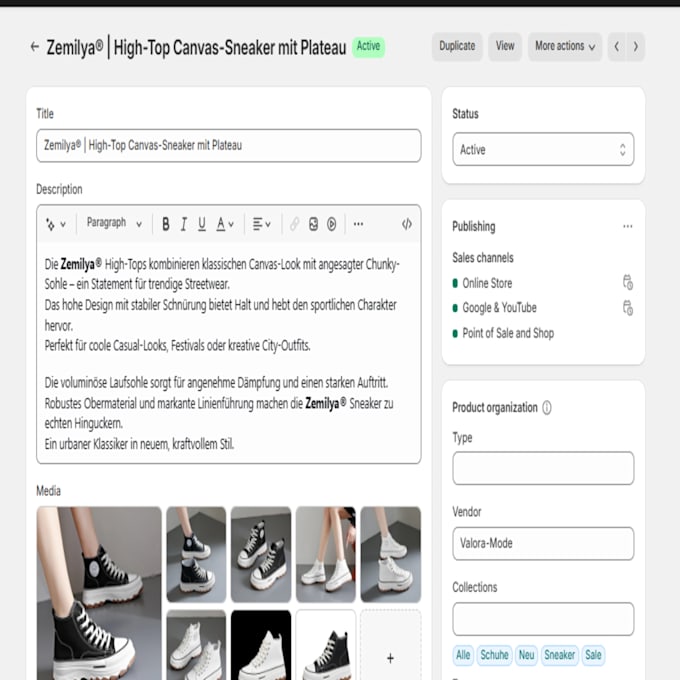The height and width of the screenshot is (680, 680).
Task: Show HTML code view of description
Action: pos(406,224)
